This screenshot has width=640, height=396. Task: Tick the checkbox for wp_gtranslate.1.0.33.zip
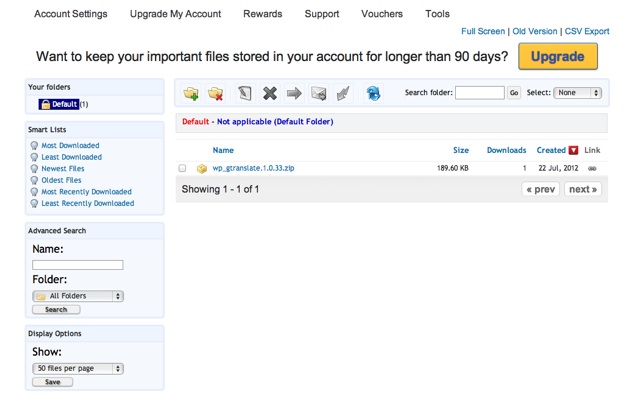point(182,168)
